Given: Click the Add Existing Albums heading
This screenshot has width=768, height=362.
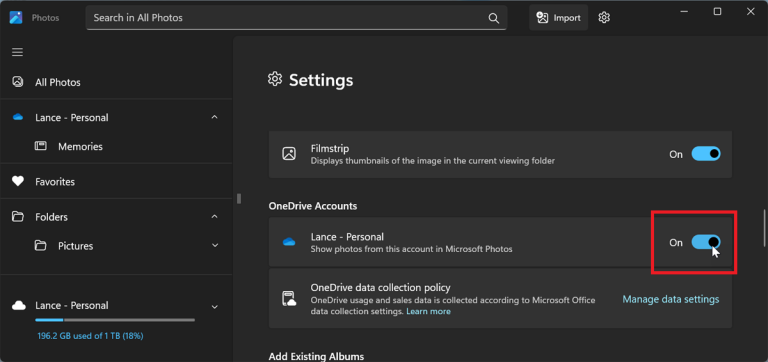Looking at the screenshot, I should point(316,356).
